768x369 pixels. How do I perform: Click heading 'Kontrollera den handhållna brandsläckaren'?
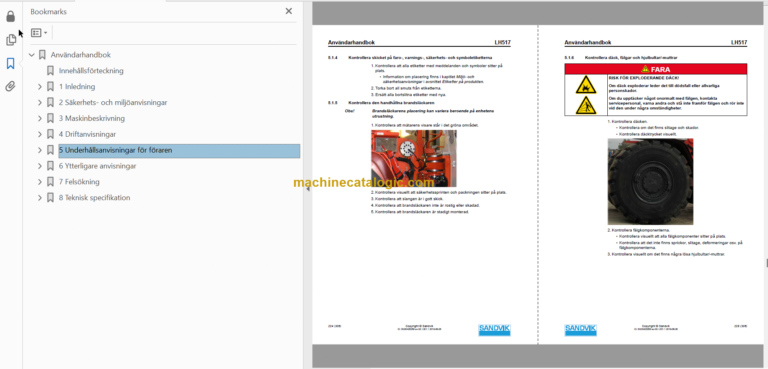(390, 103)
